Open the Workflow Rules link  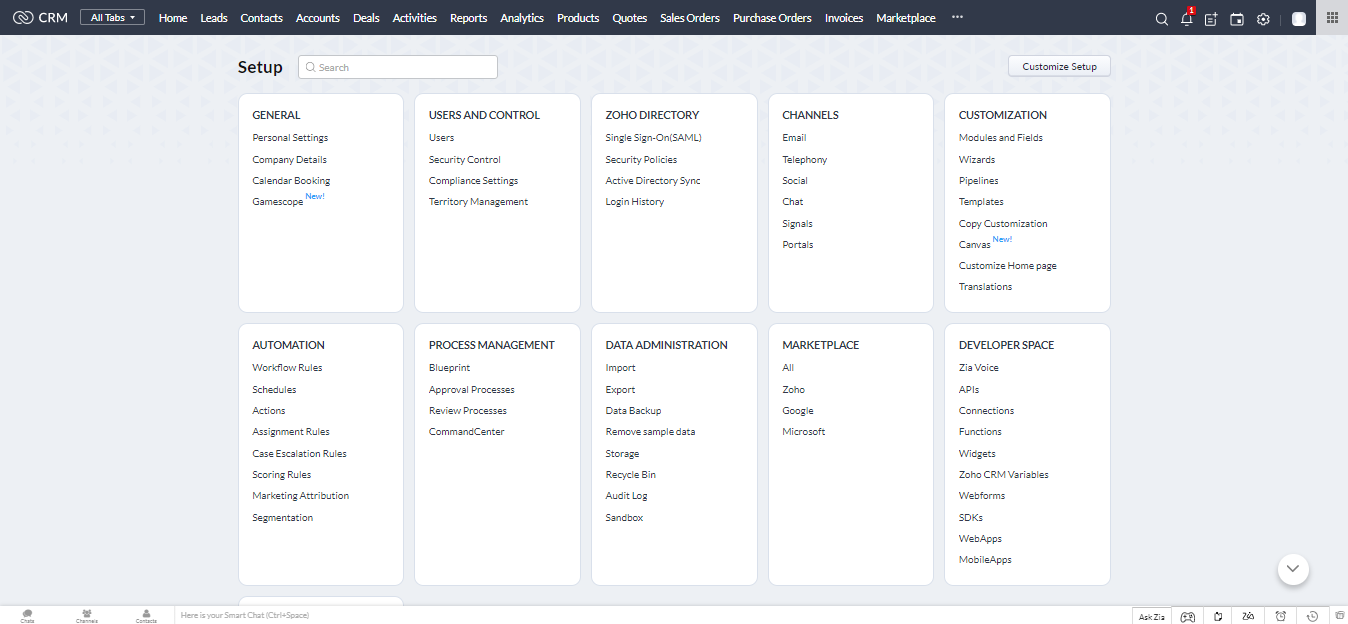coord(287,368)
